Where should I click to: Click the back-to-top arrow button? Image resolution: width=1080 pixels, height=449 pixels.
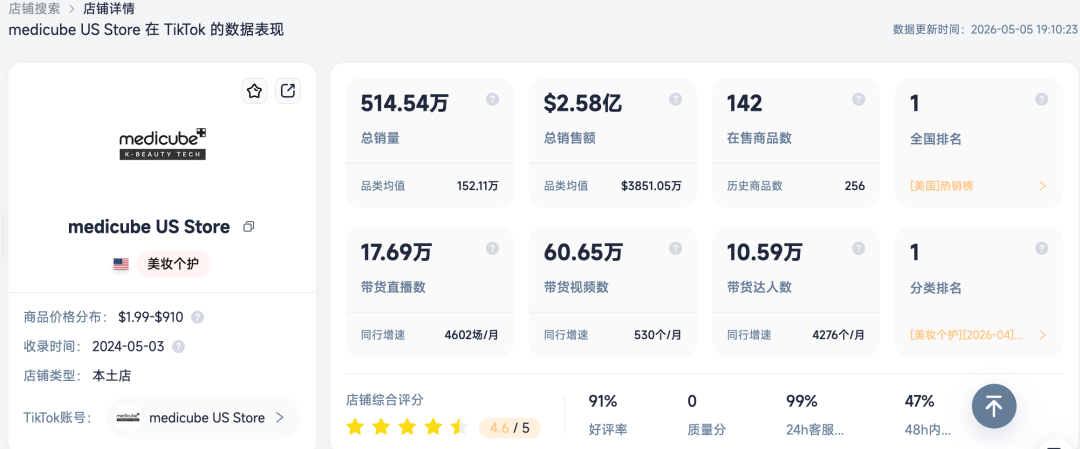[x=994, y=406]
